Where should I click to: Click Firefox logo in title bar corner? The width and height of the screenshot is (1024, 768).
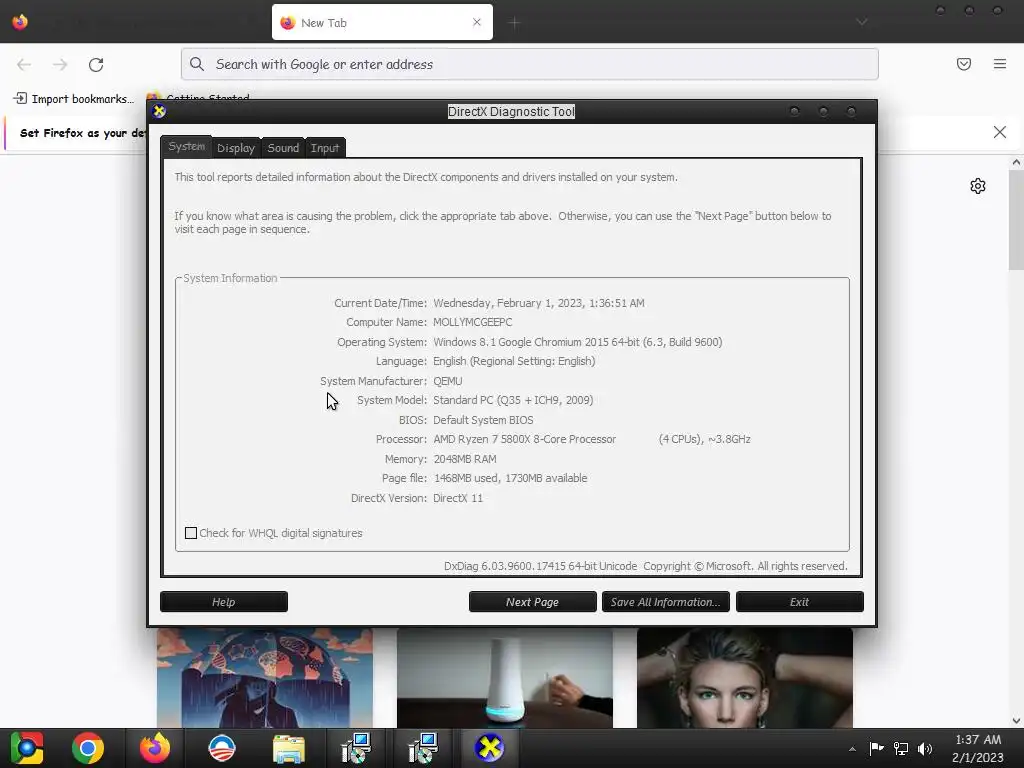click(20, 22)
